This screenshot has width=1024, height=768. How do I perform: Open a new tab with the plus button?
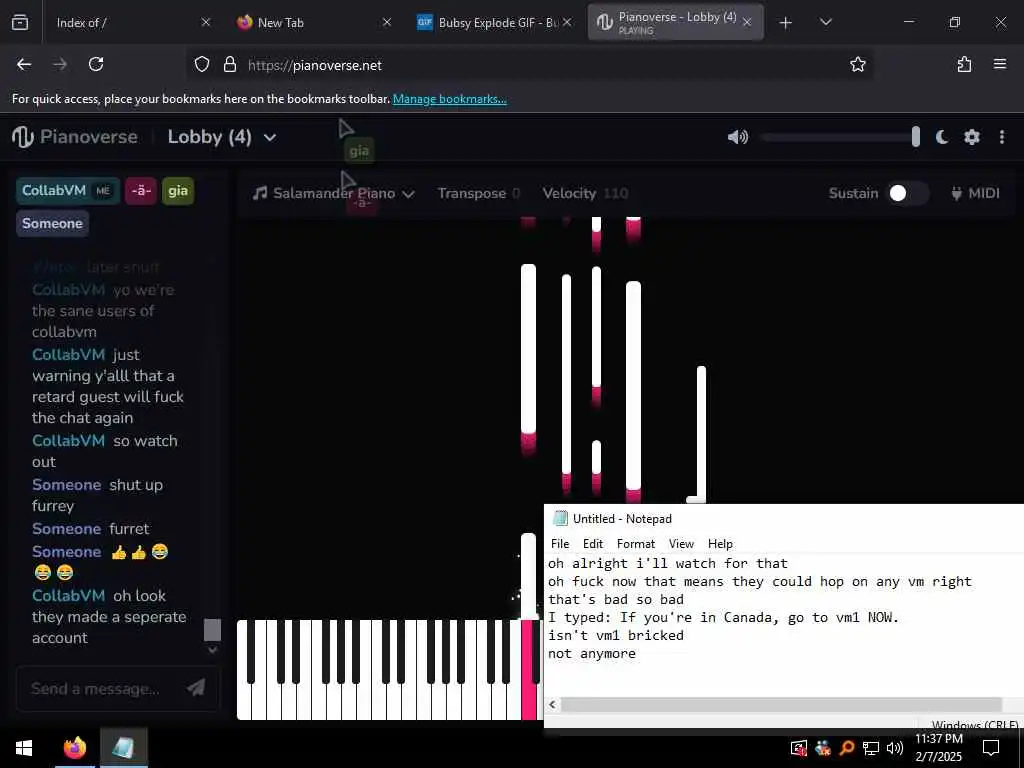[786, 23]
